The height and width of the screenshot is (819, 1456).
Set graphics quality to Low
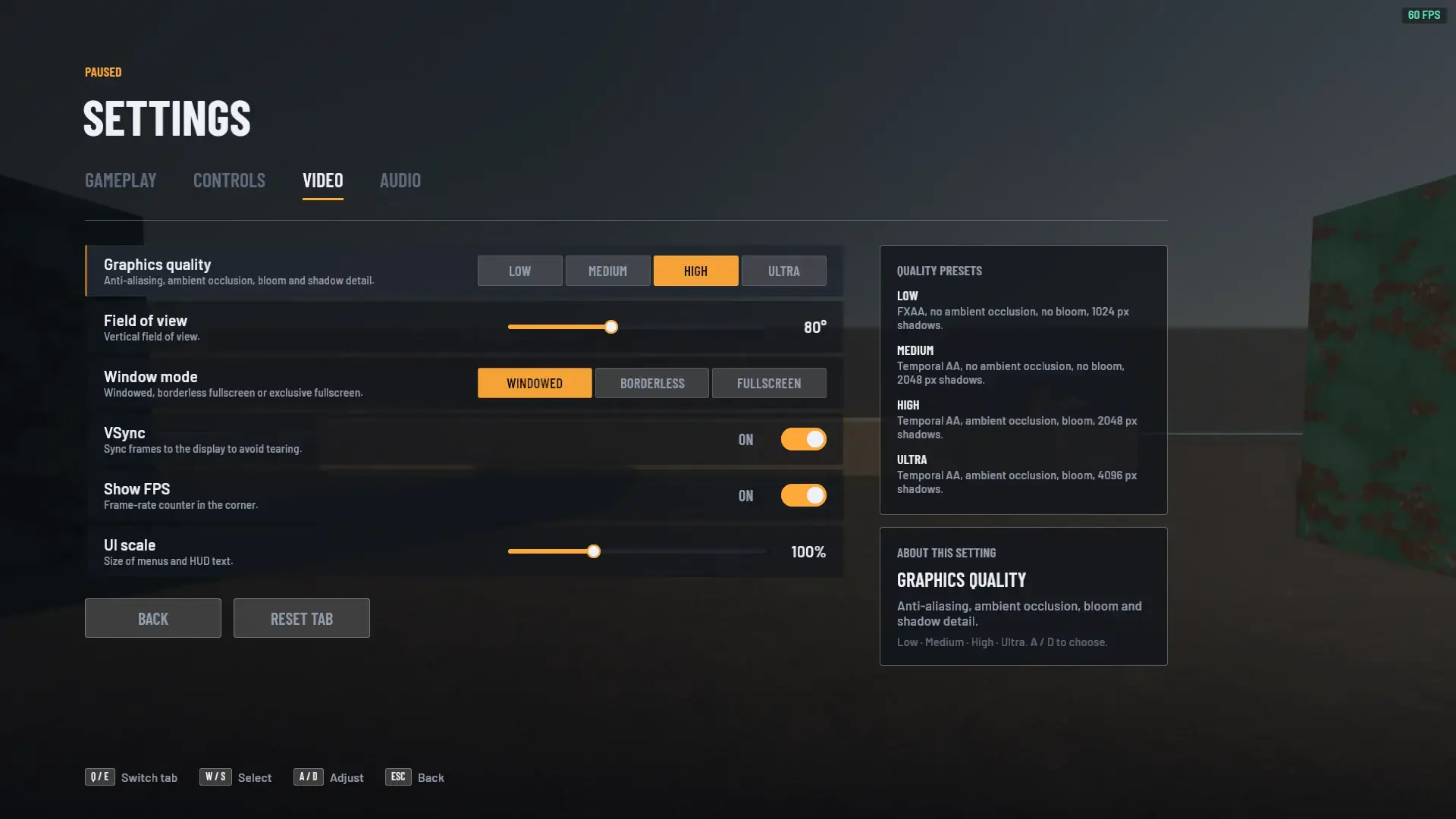coord(520,271)
